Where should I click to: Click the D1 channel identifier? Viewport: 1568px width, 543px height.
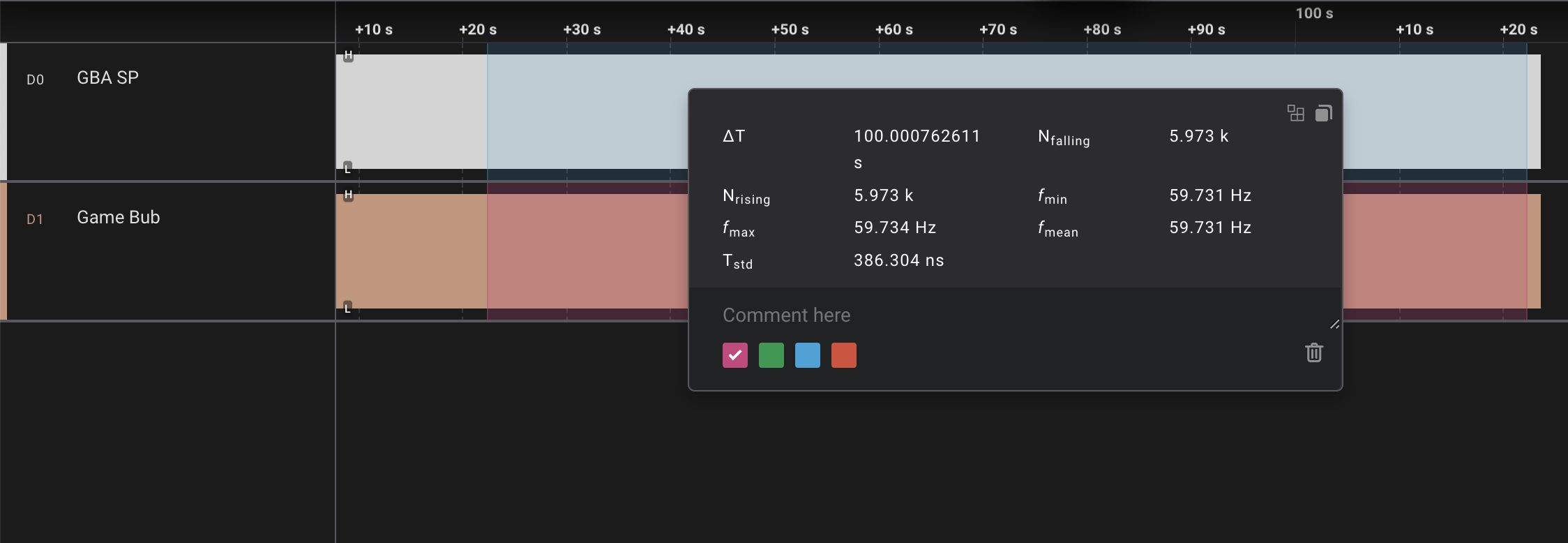point(35,219)
